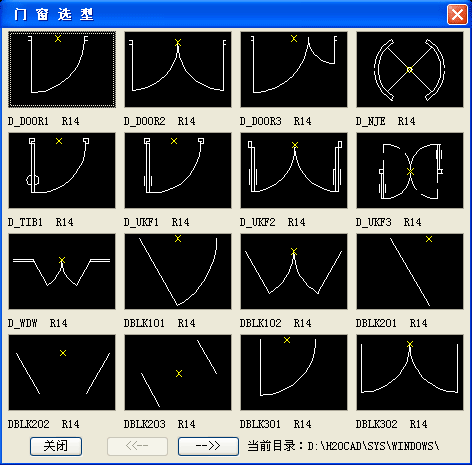Select the D_NJE revolving door symbol

pyautogui.click(x=410, y=69)
